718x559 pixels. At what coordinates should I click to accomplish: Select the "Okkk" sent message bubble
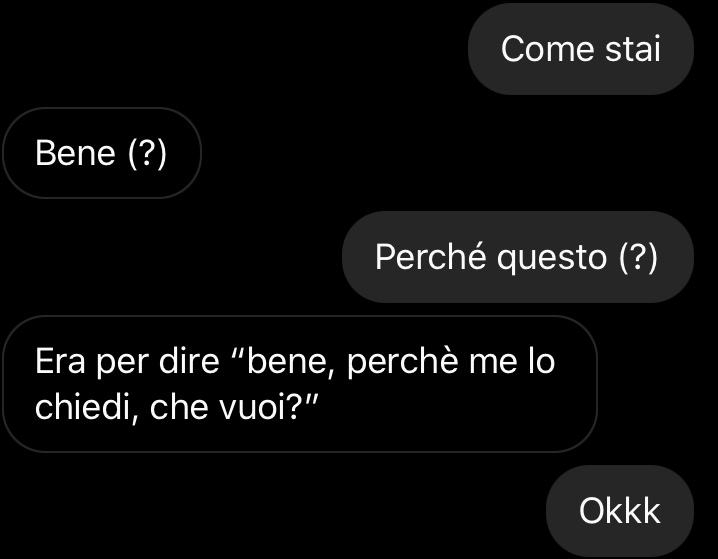pos(620,511)
